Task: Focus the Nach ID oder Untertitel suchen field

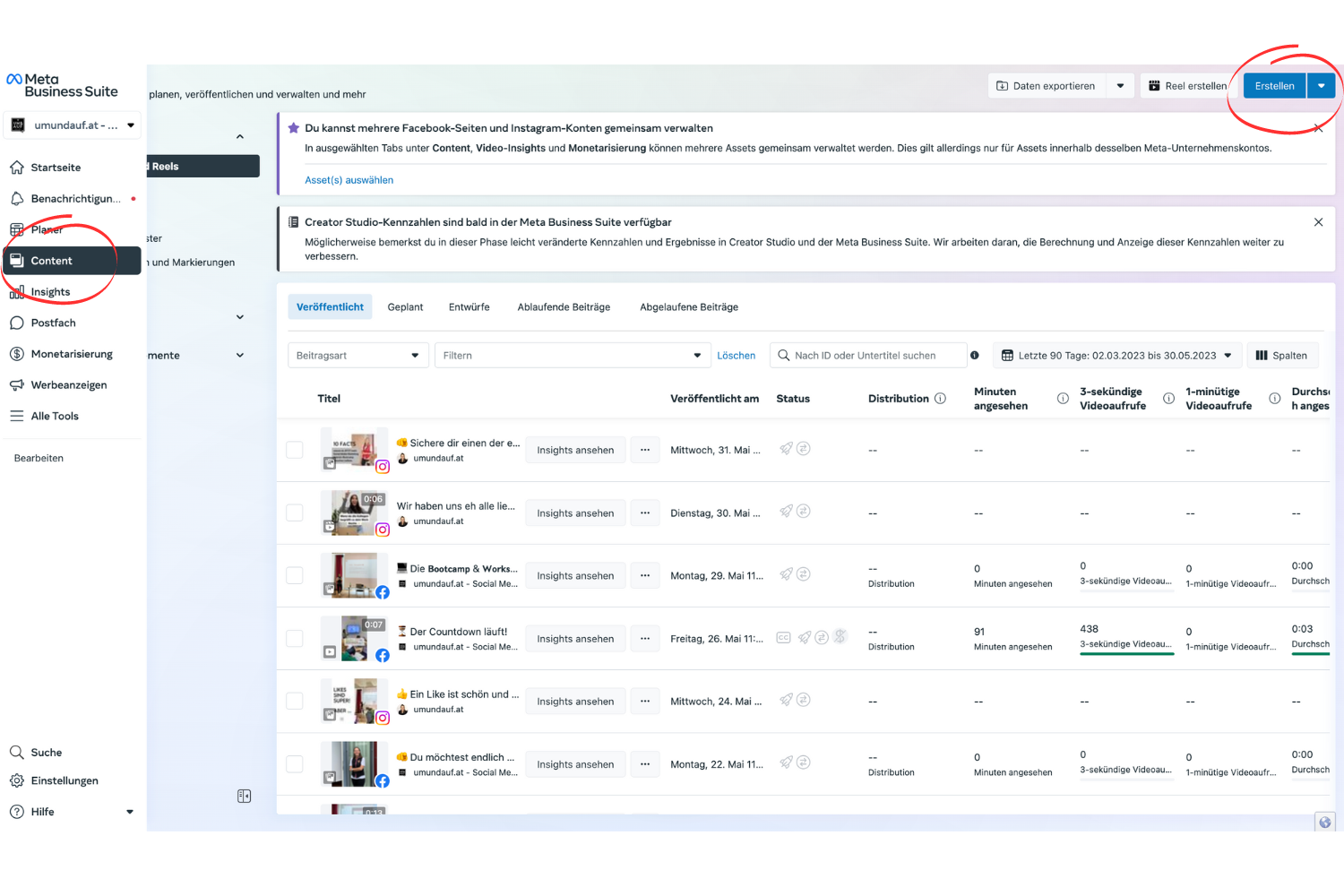Action: 868,356
